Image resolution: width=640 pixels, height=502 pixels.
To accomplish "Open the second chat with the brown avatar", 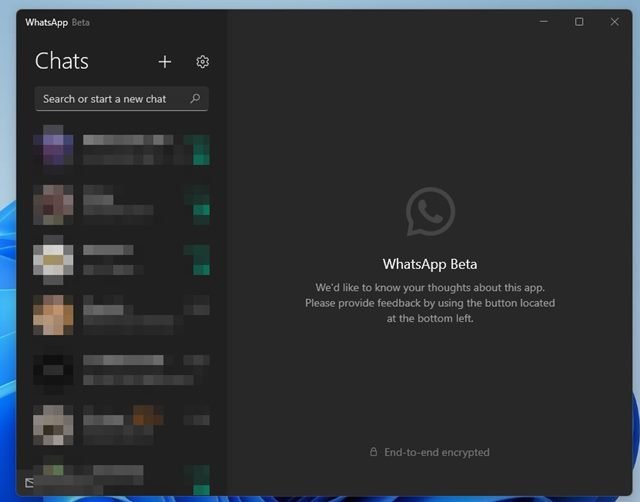I will [x=120, y=204].
